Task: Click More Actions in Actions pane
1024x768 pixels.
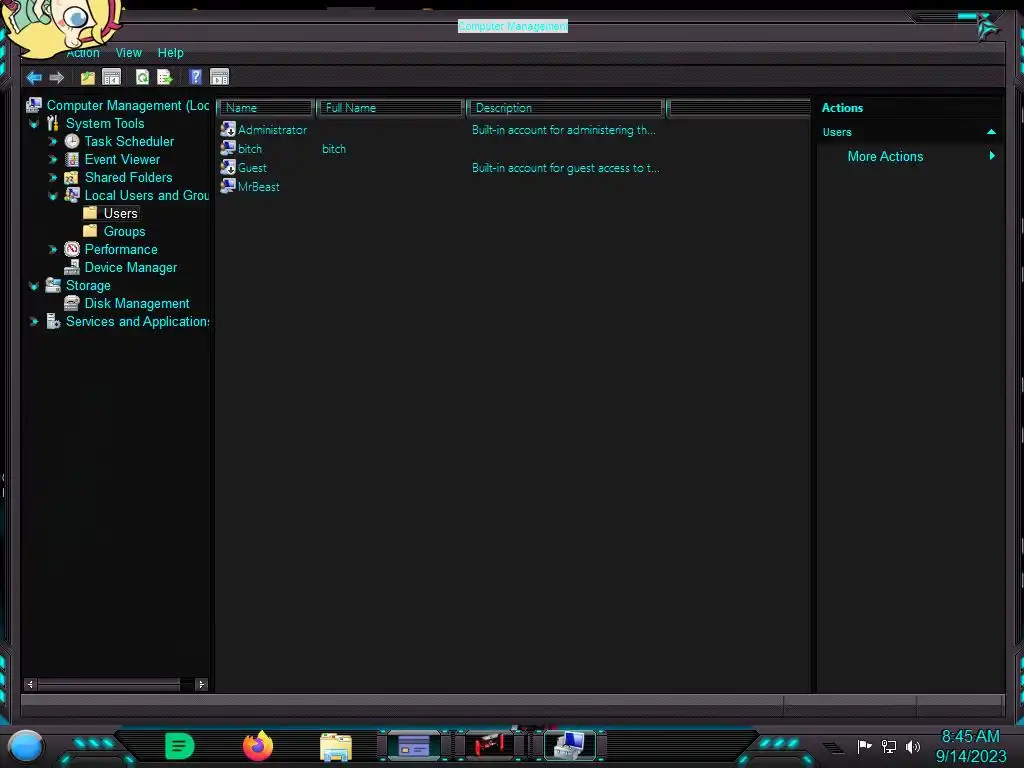Action: [885, 156]
